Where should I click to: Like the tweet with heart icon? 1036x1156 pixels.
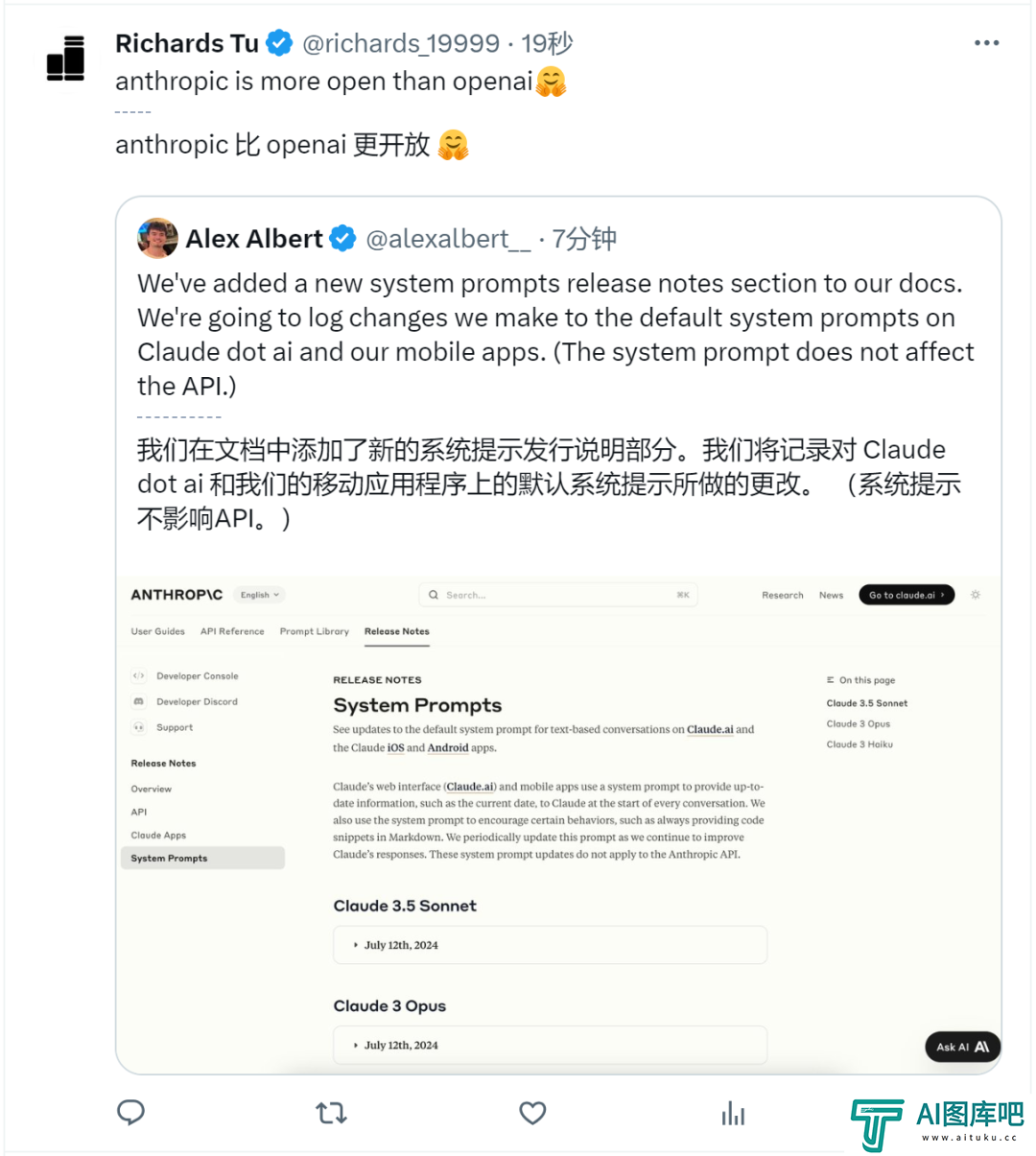[x=532, y=1113]
